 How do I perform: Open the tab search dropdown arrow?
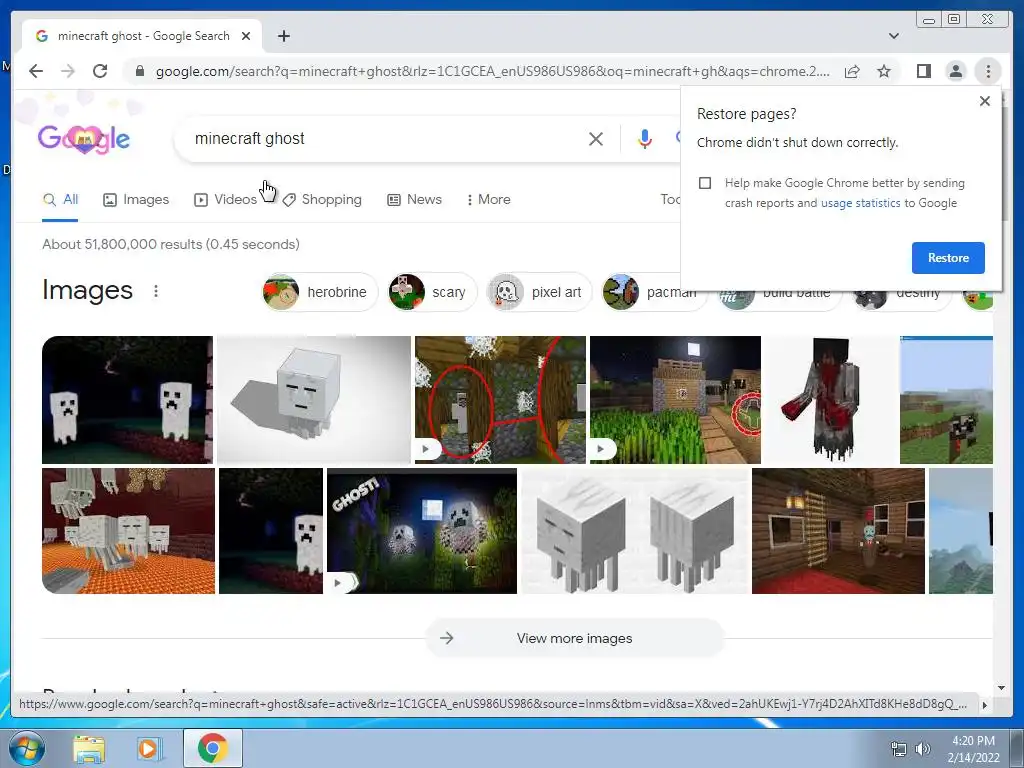(x=893, y=36)
